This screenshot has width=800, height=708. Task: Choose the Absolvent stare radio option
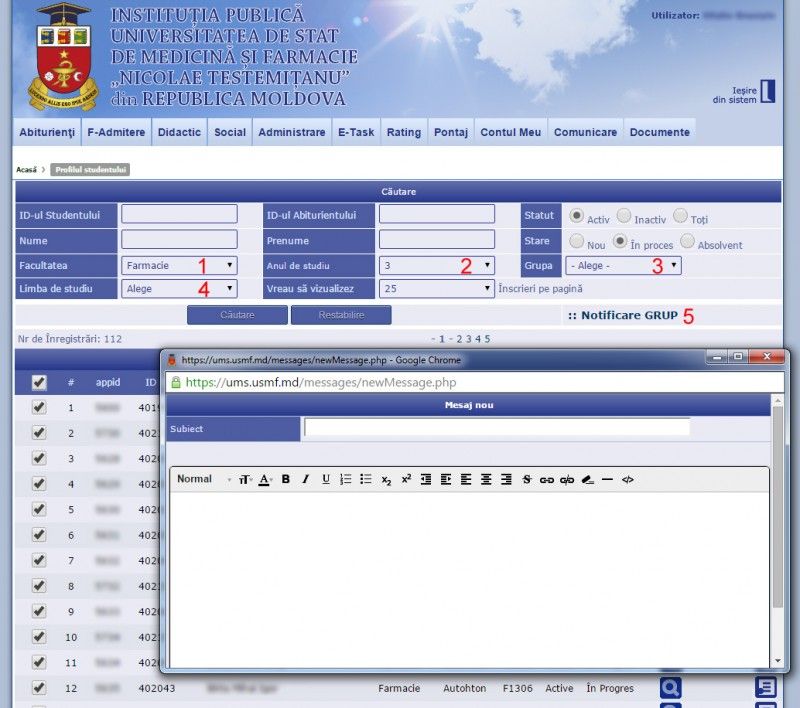pyautogui.click(x=688, y=241)
